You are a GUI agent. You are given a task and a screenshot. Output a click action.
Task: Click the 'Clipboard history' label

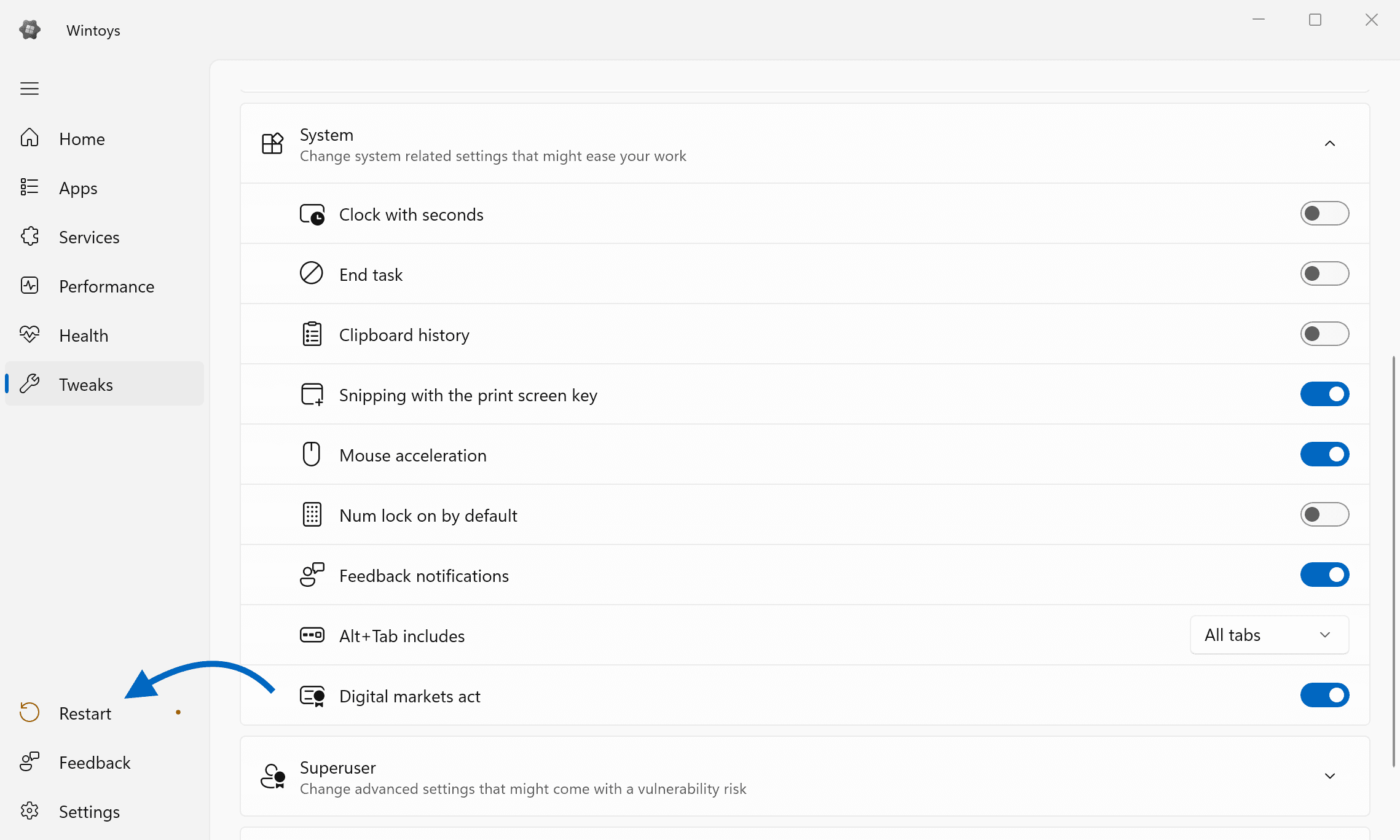(x=404, y=335)
